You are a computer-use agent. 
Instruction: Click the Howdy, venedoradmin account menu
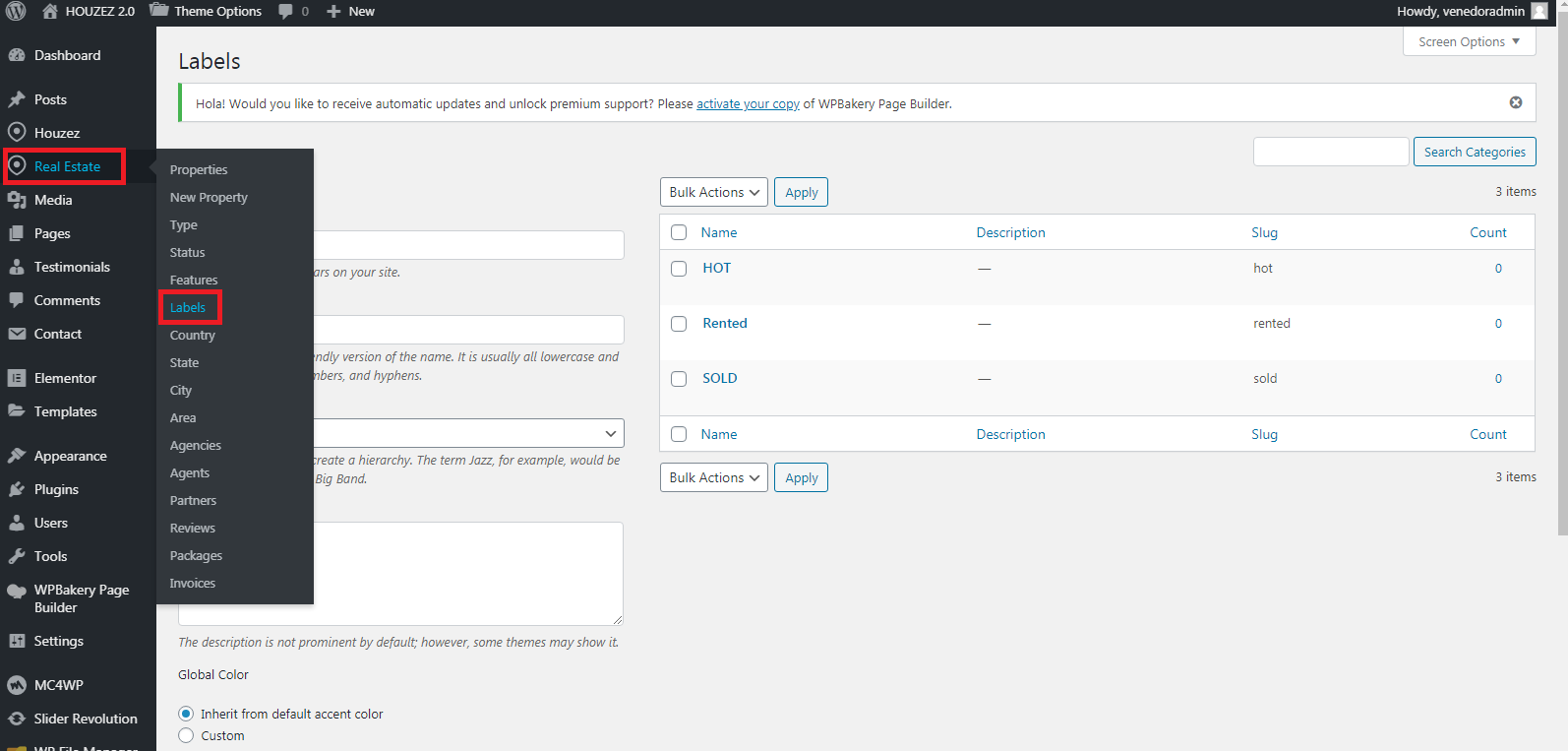click(1472, 11)
